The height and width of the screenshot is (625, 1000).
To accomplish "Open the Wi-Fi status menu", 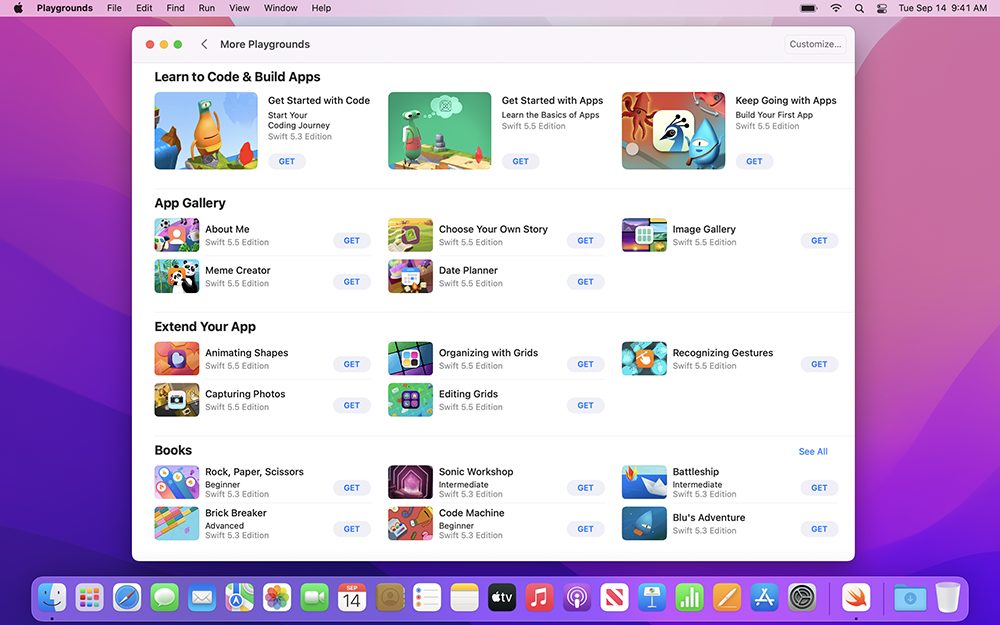I will click(x=836, y=8).
